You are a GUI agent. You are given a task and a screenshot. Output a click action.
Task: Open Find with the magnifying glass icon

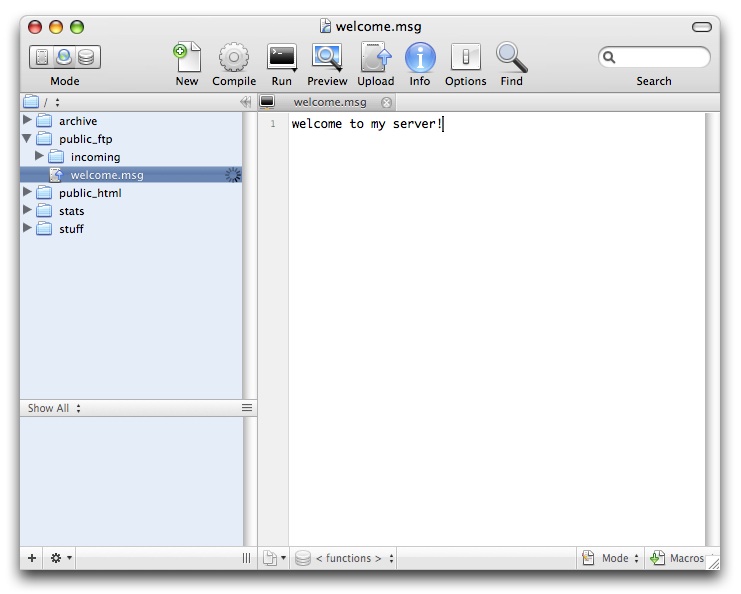coord(511,57)
